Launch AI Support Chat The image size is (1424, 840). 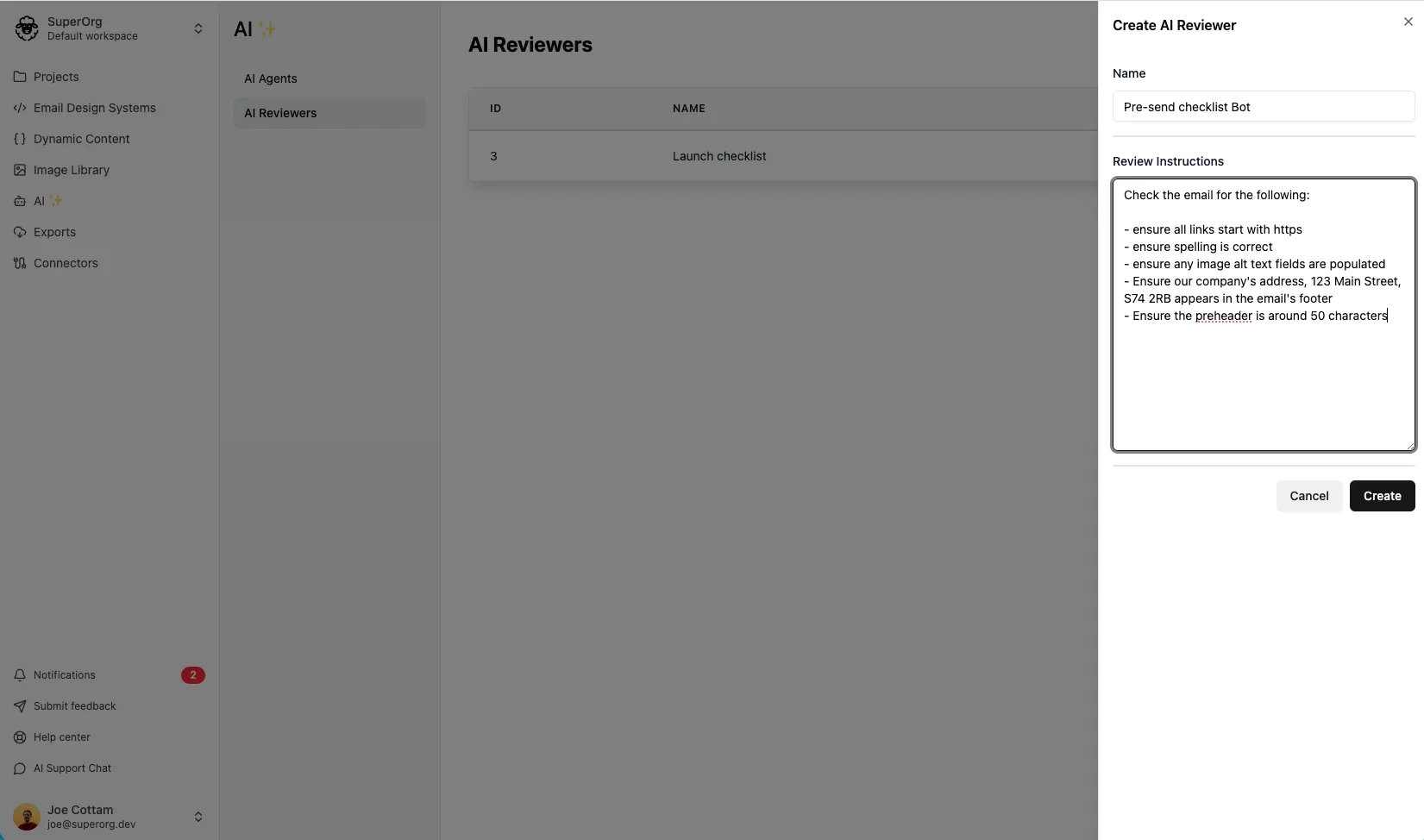pos(72,768)
